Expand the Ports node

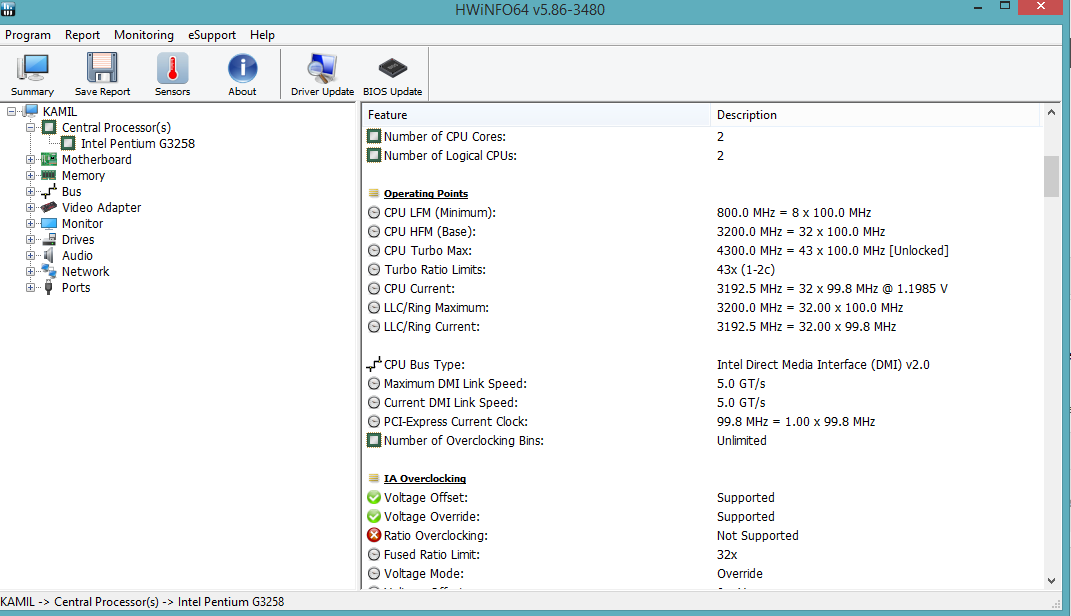(x=30, y=288)
